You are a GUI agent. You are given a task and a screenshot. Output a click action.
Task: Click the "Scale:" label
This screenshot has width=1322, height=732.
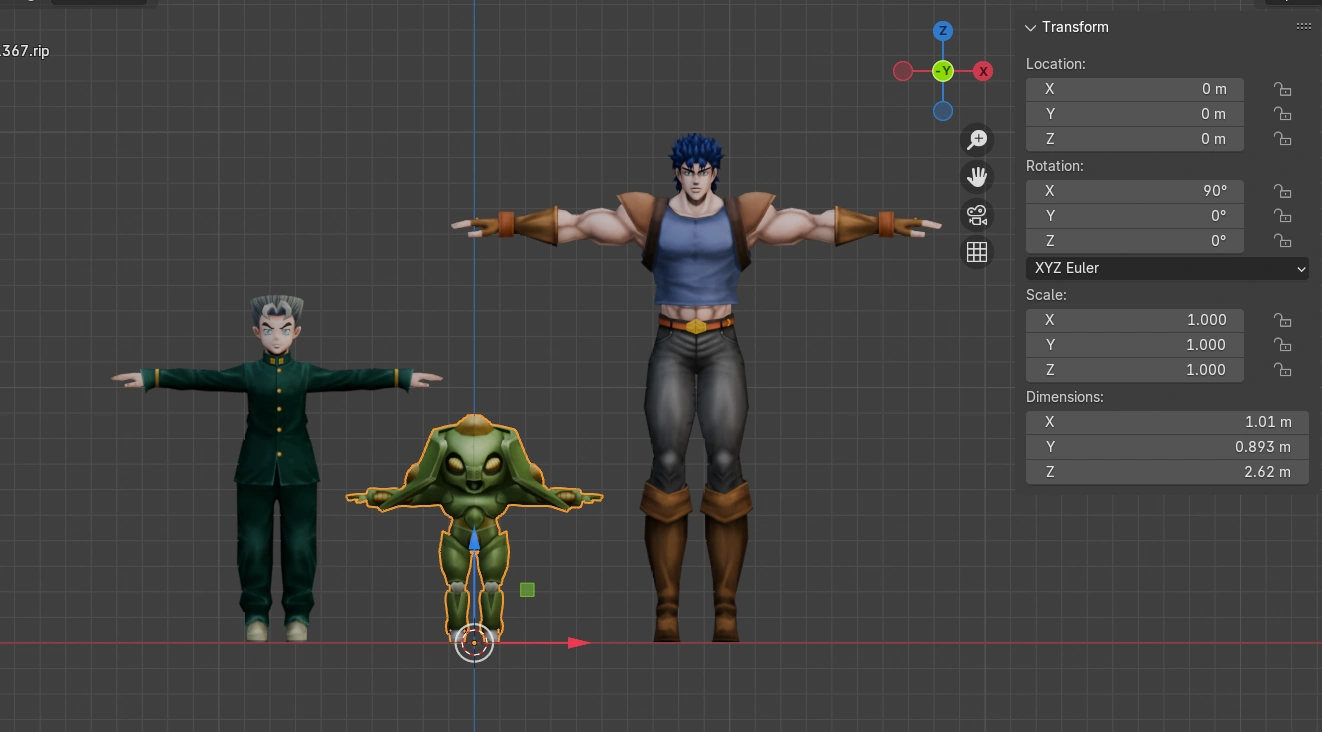[x=1046, y=295]
